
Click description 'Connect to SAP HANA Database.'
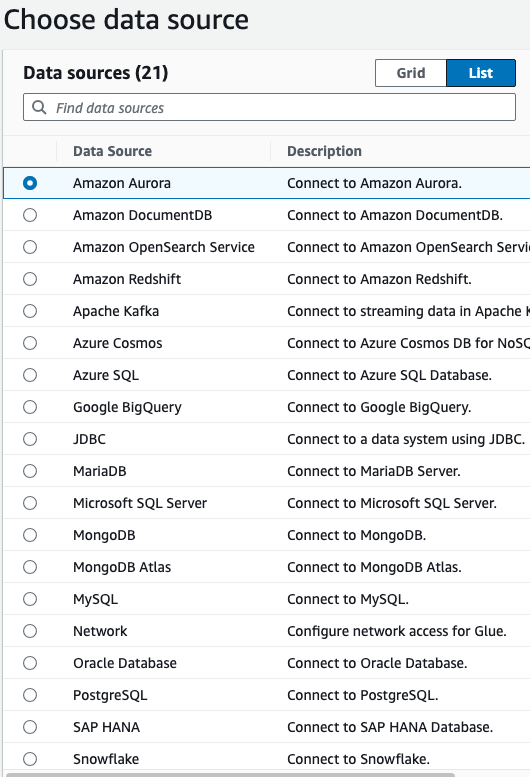(x=390, y=727)
